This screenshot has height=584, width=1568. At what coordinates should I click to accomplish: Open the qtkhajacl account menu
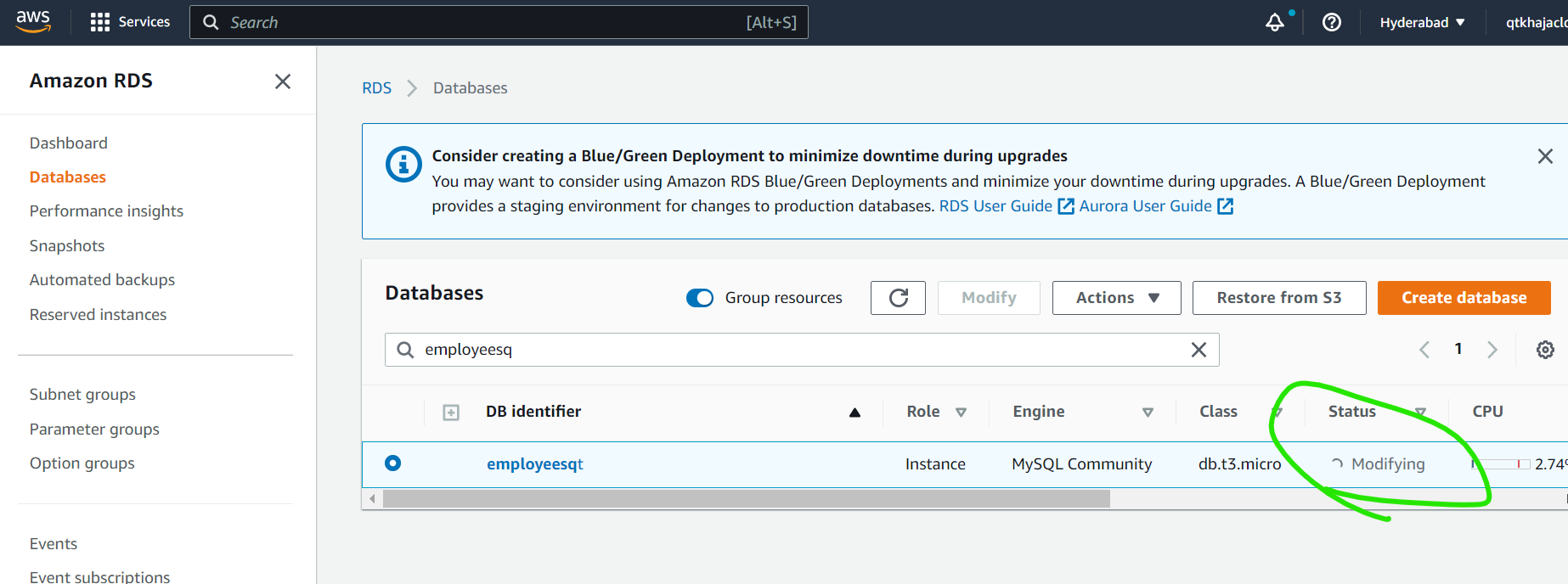pyautogui.click(x=1536, y=22)
